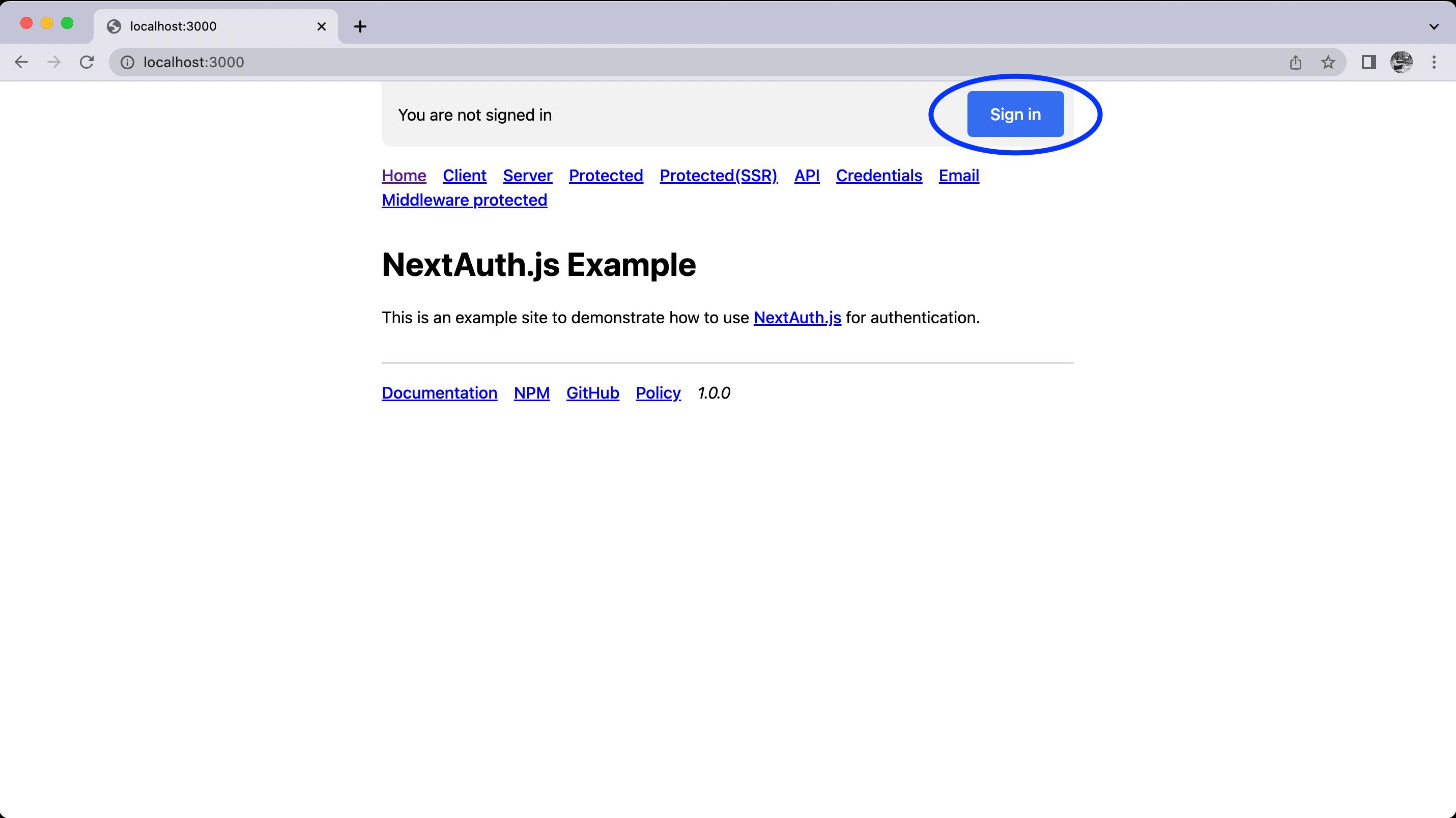Go to the Protected(SSR) page
This screenshot has height=818, width=1456.
719,176
